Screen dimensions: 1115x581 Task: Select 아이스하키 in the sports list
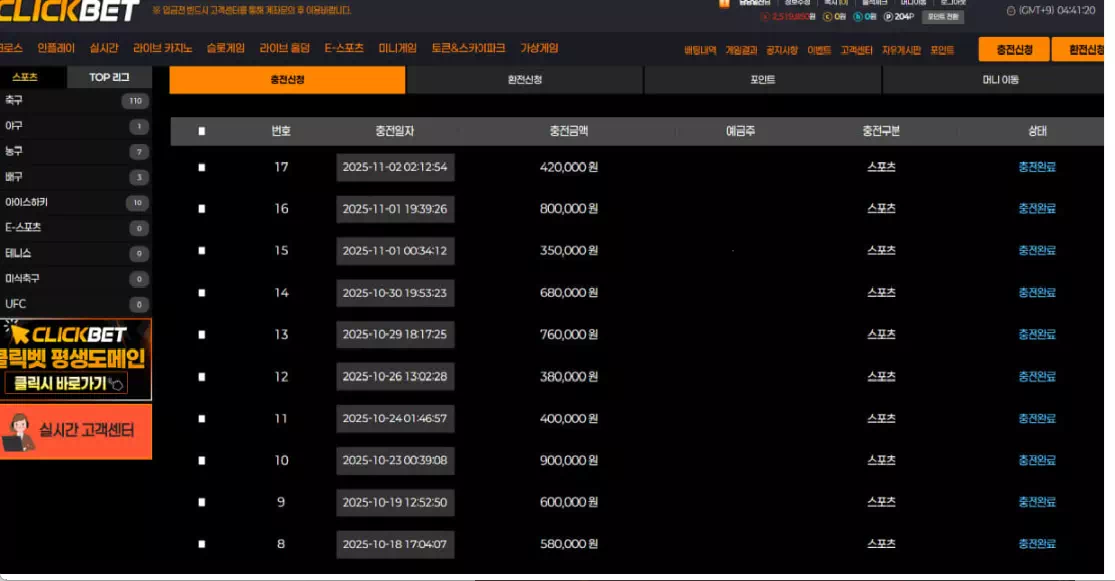(x=27, y=203)
